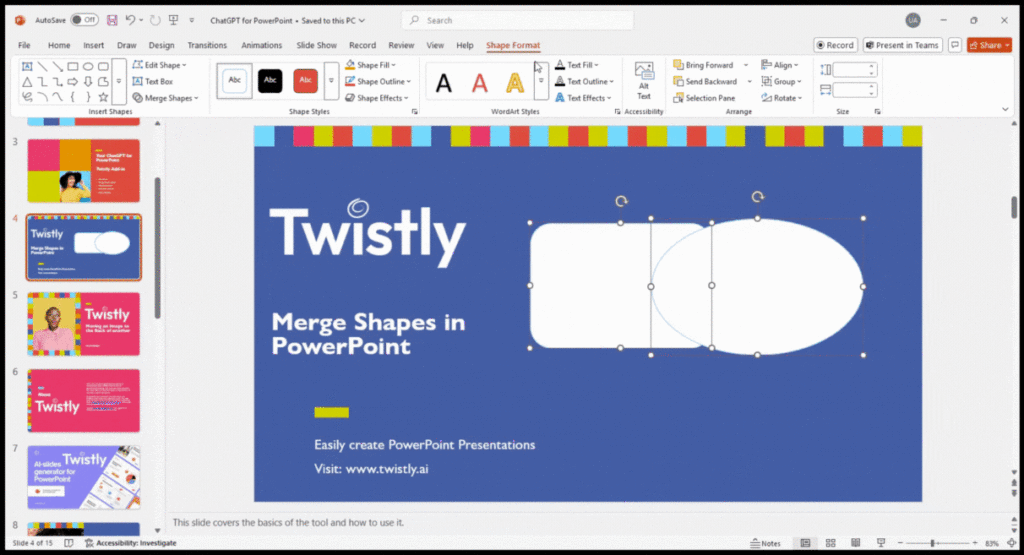This screenshot has width=1024, height=555.
Task: Select the right arrow shape
Action: 72,82
